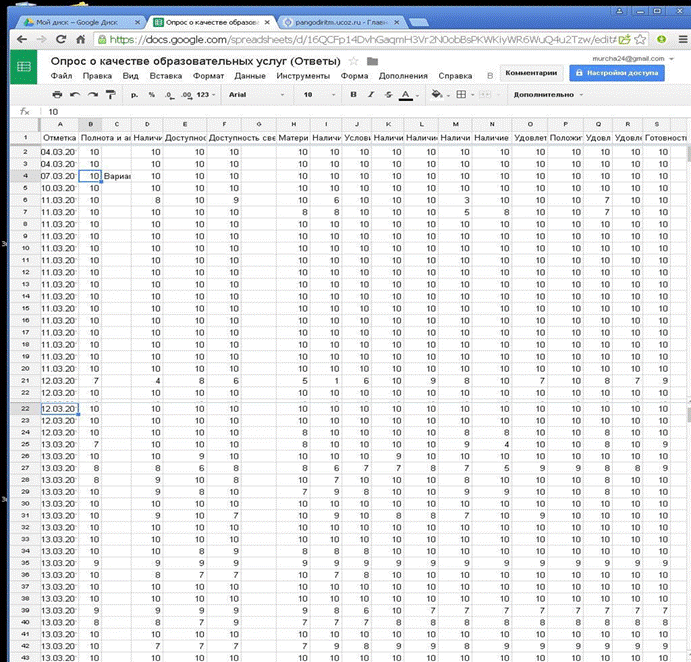This screenshot has height=662, width=691.
Task: Open the Форма menu
Action: point(354,76)
